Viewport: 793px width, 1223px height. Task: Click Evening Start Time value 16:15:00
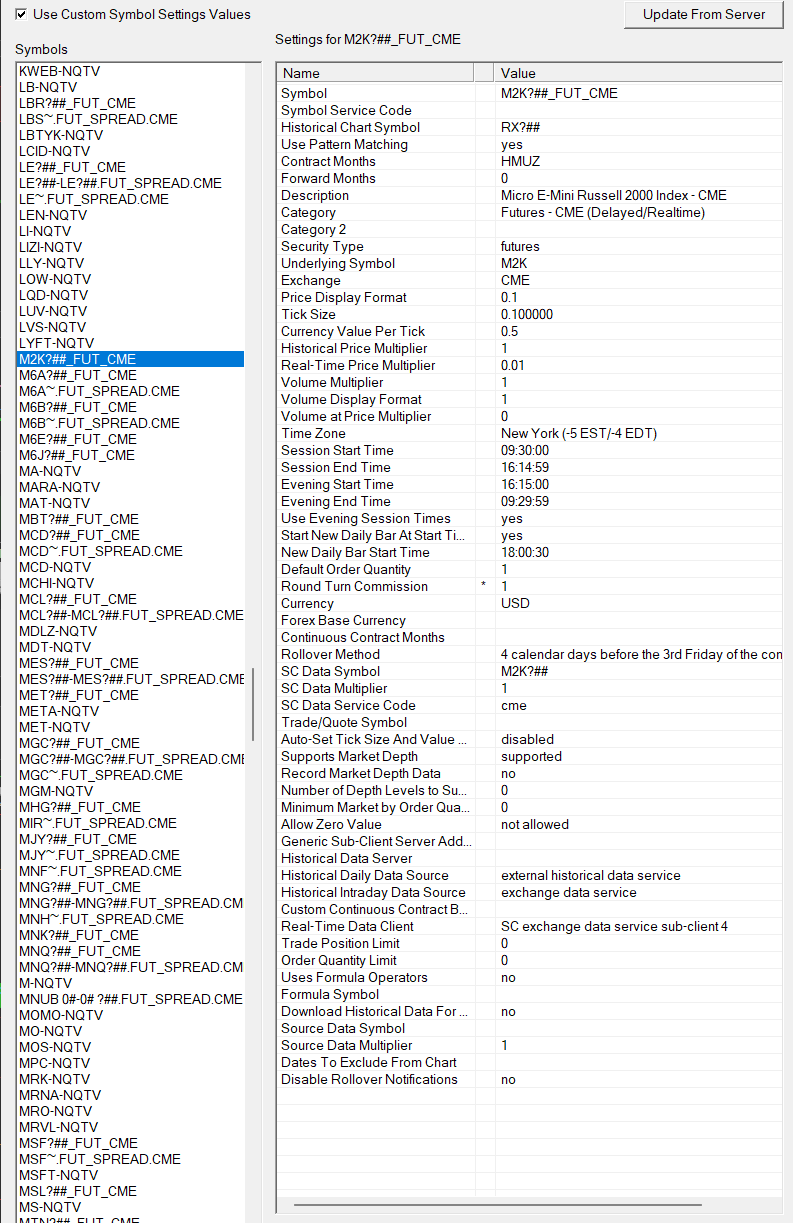tap(525, 484)
